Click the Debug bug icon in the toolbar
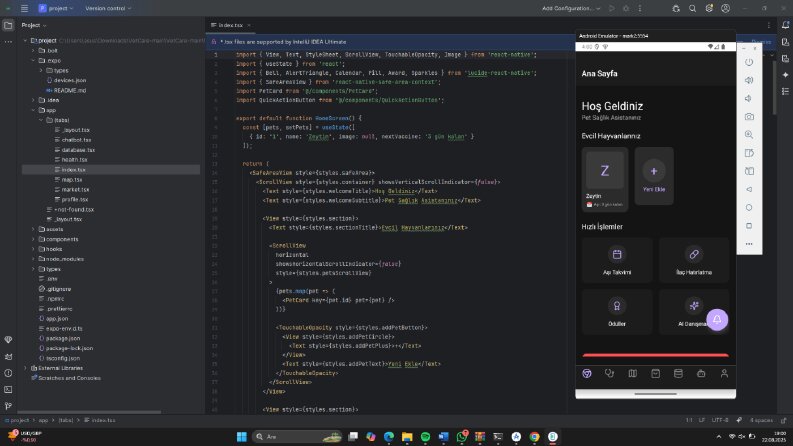793x446 pixels. (x=626, y=8)
